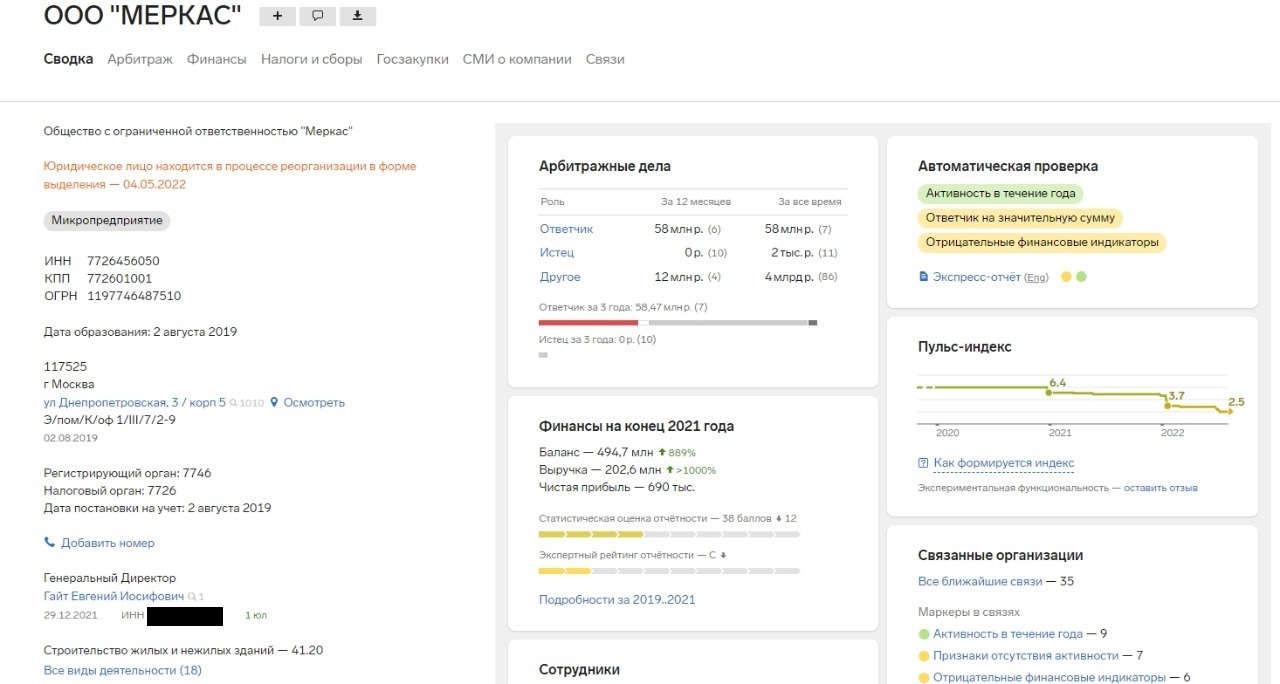Open Все ближайшие связи list
This screenshot has height=684, width=1280.
[x=980, y=581]
